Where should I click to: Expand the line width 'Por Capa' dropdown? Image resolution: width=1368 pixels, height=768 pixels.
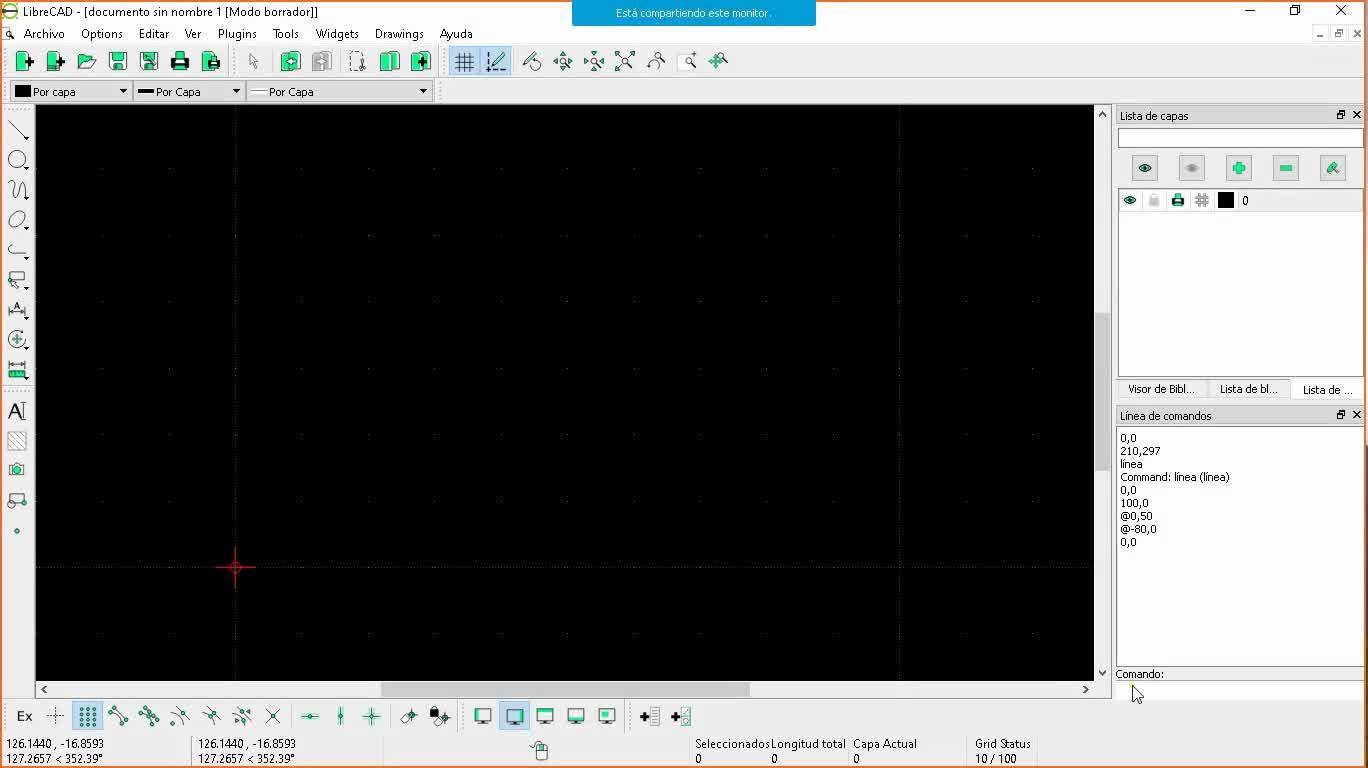coord(189,91)
